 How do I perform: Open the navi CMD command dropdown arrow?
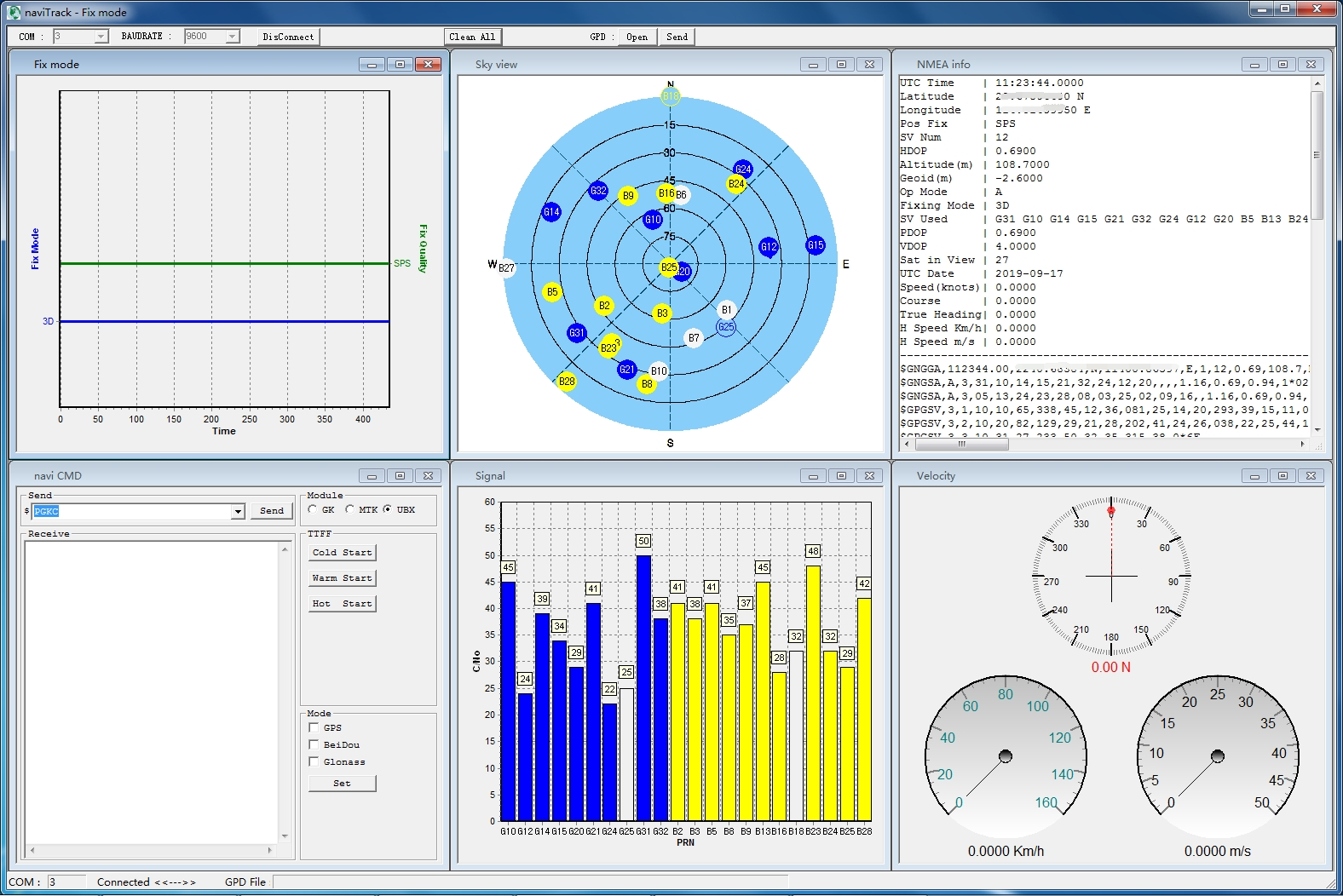tap(238, 511)
